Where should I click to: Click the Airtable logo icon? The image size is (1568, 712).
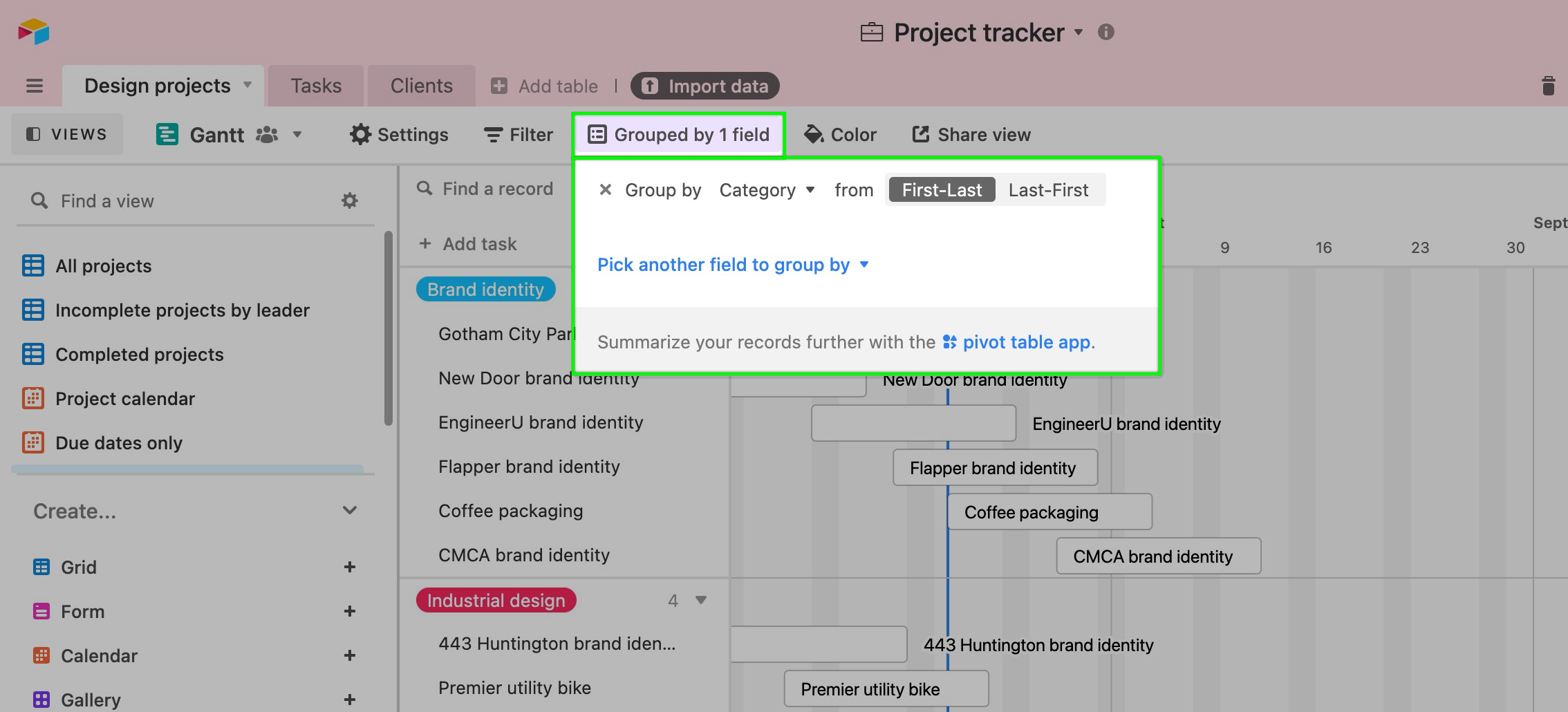[34, 32]
